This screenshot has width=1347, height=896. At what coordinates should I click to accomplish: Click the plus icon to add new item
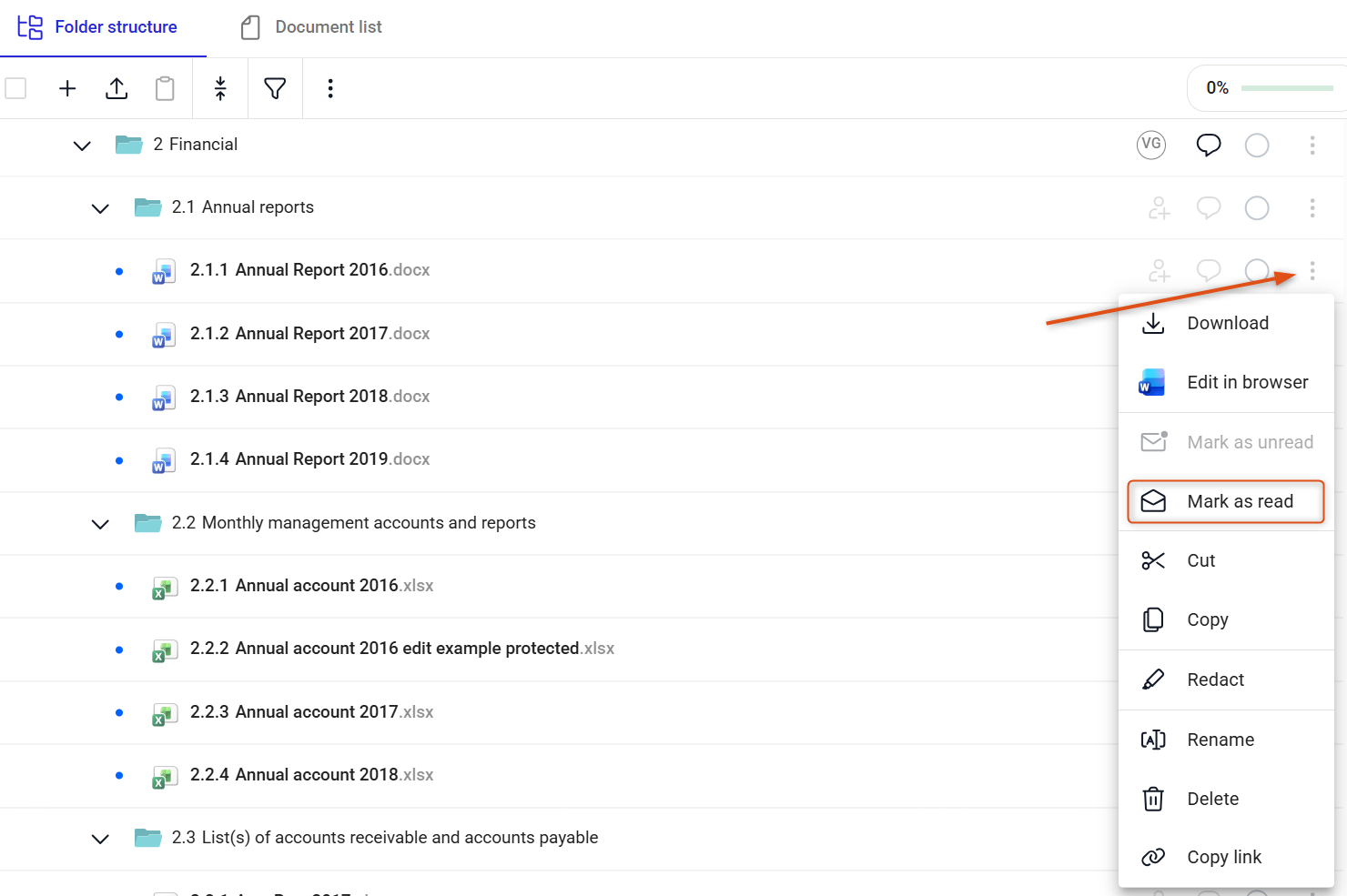(x=67, y=88)
